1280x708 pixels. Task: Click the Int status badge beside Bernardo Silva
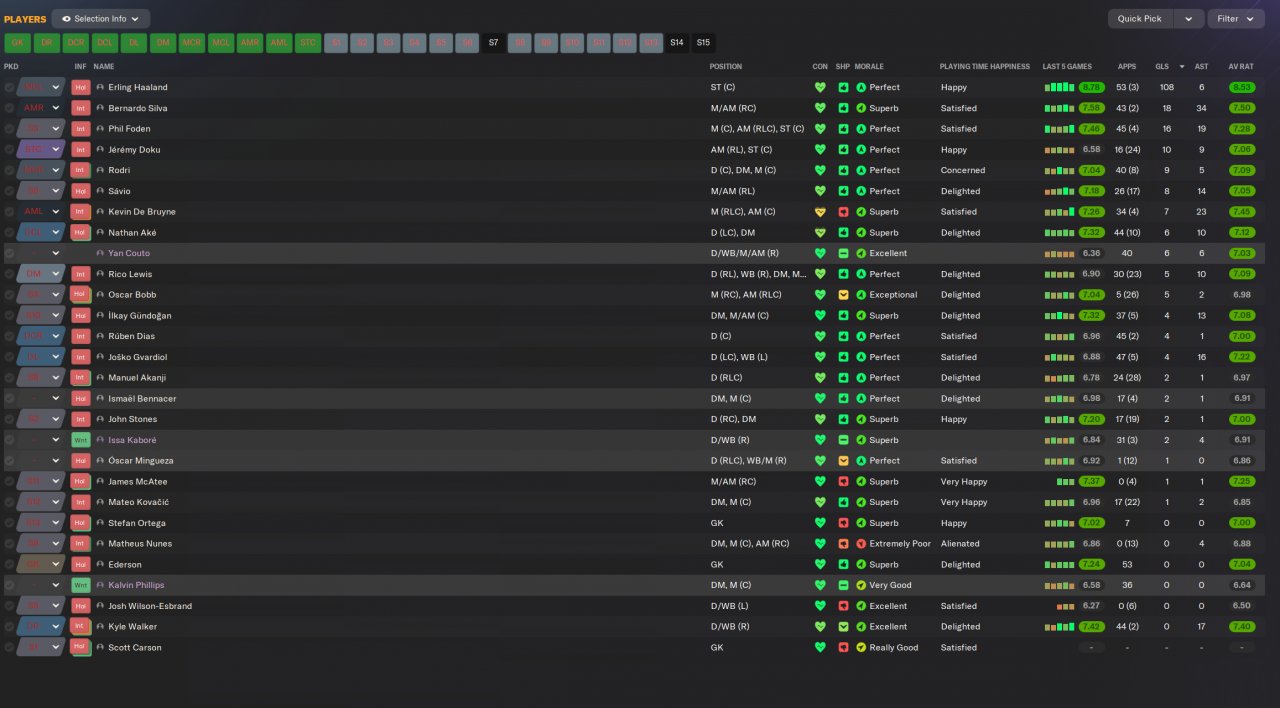[80, 108]
